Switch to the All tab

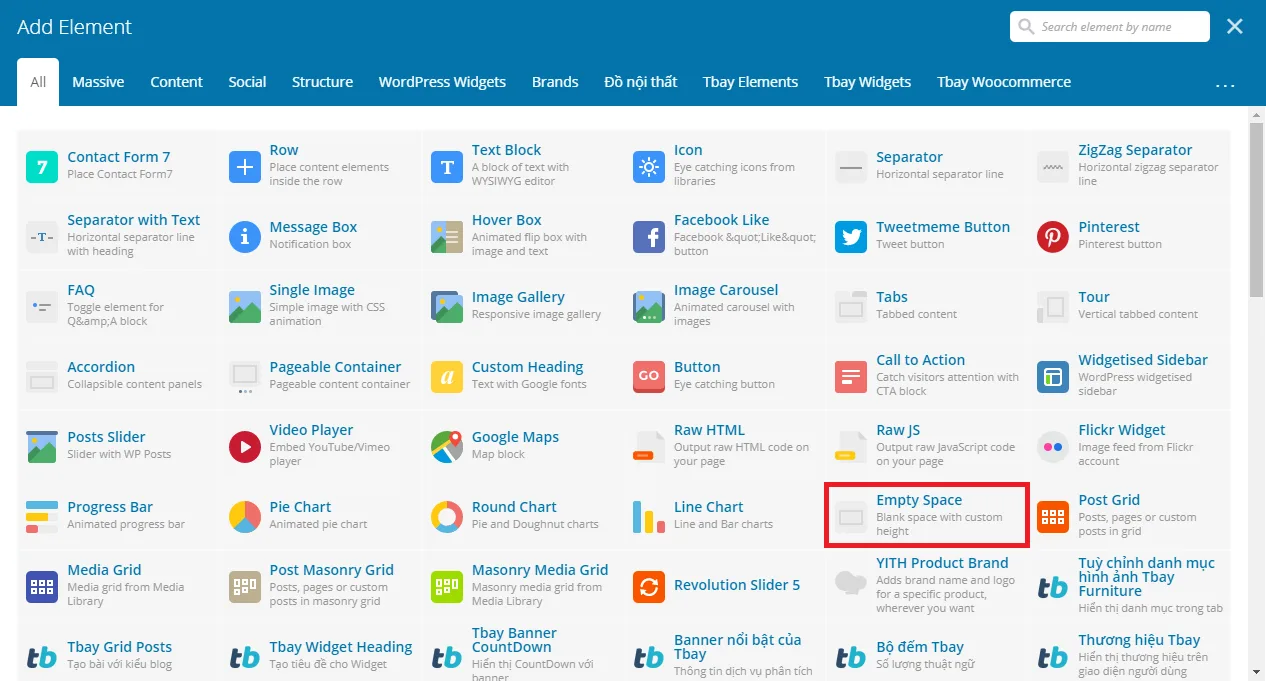click(38, 82)
